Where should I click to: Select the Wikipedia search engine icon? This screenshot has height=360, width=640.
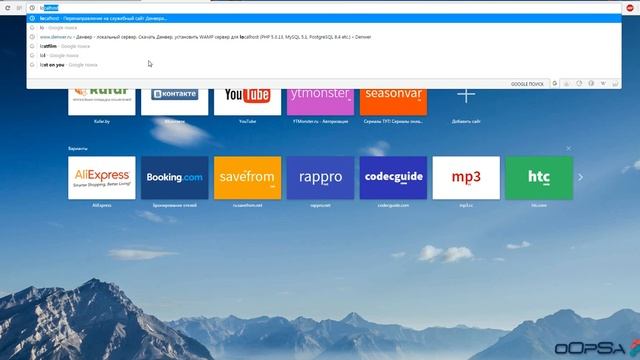603,83
